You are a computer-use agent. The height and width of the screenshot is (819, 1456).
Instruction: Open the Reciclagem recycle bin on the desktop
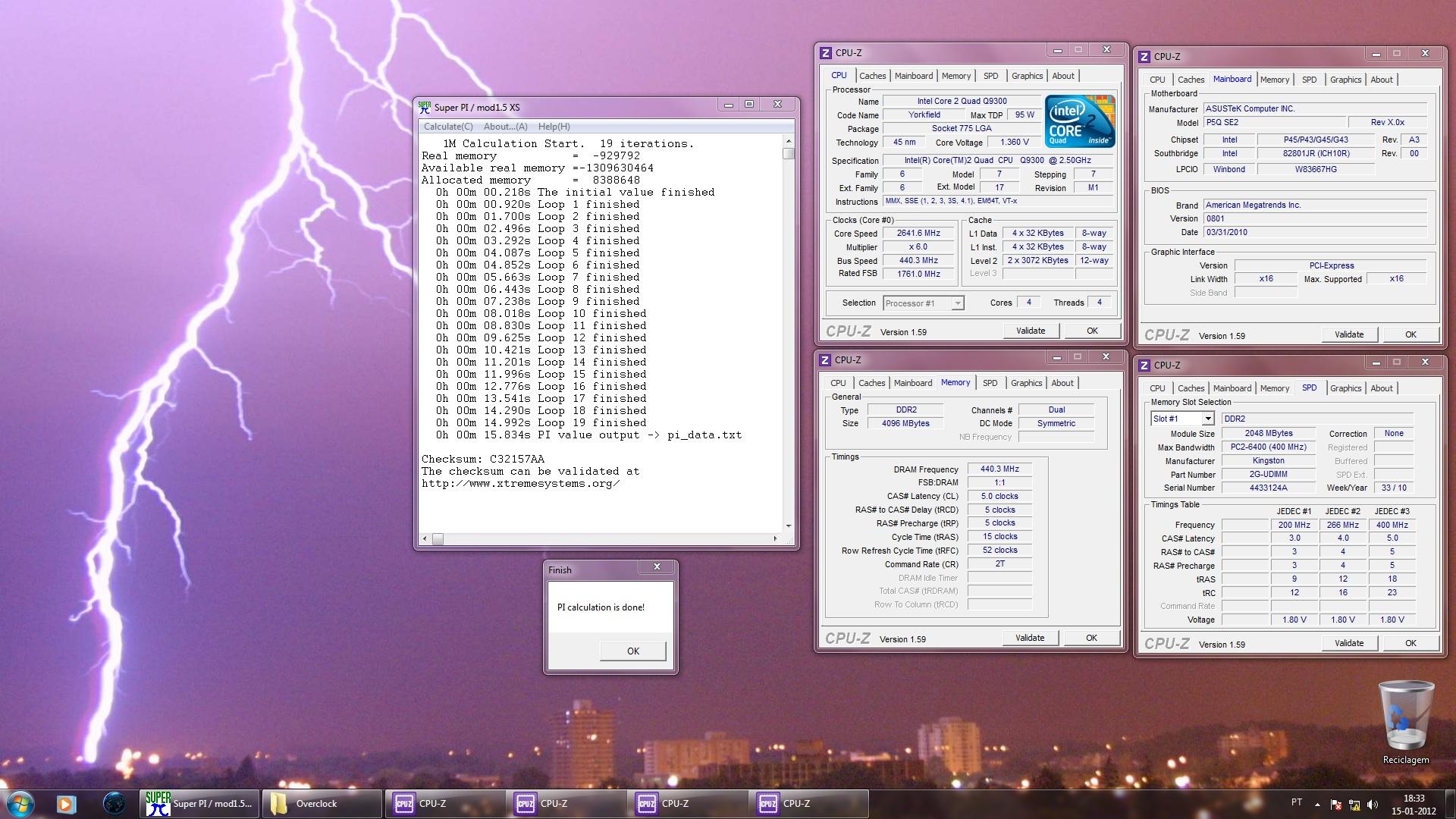pos(1406,723)
